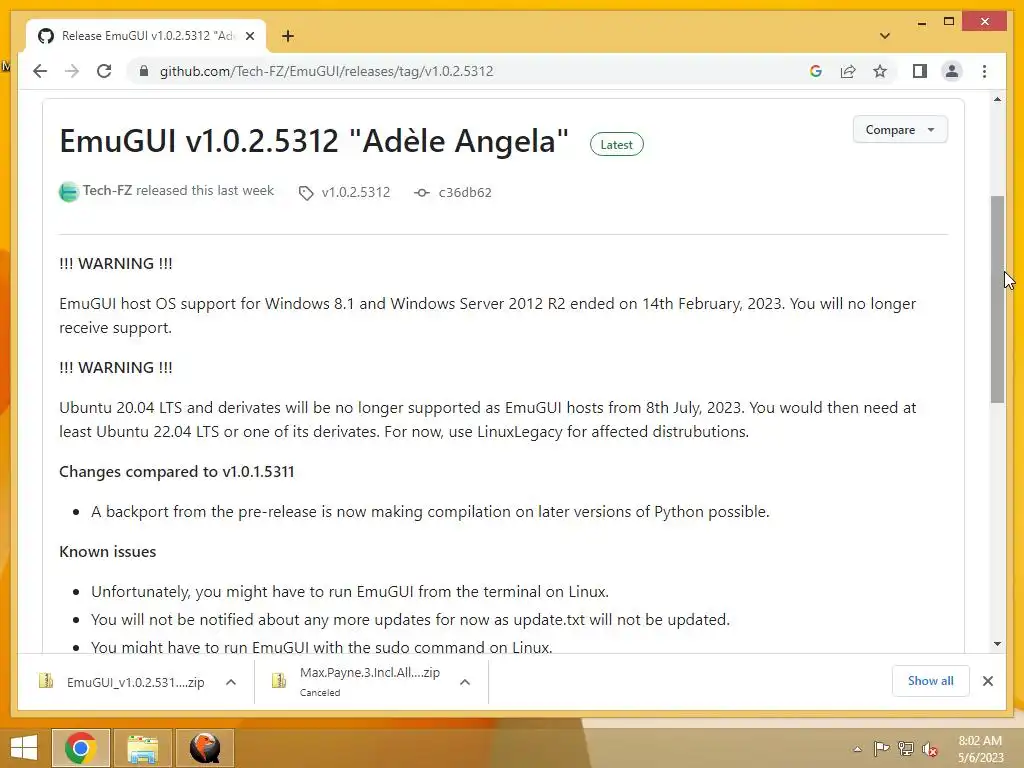Screen dimensions: 1024x768
Task: Open the Chrome profile avatar menu
Action: tap(952, 71)
